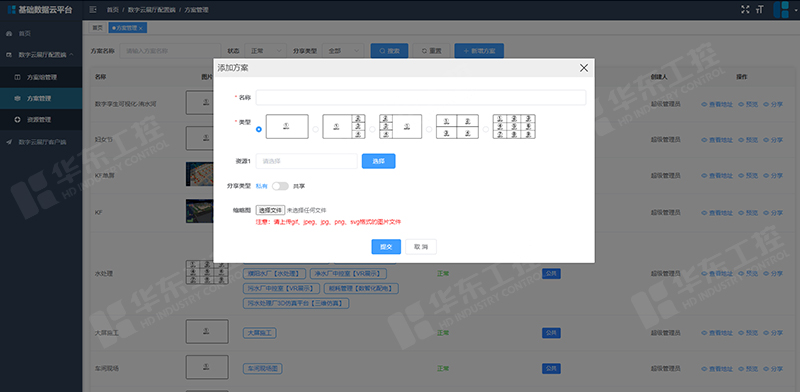
Task: Click the 能耗管理【数智化配电】 tag
Action: tap(361, 288)
